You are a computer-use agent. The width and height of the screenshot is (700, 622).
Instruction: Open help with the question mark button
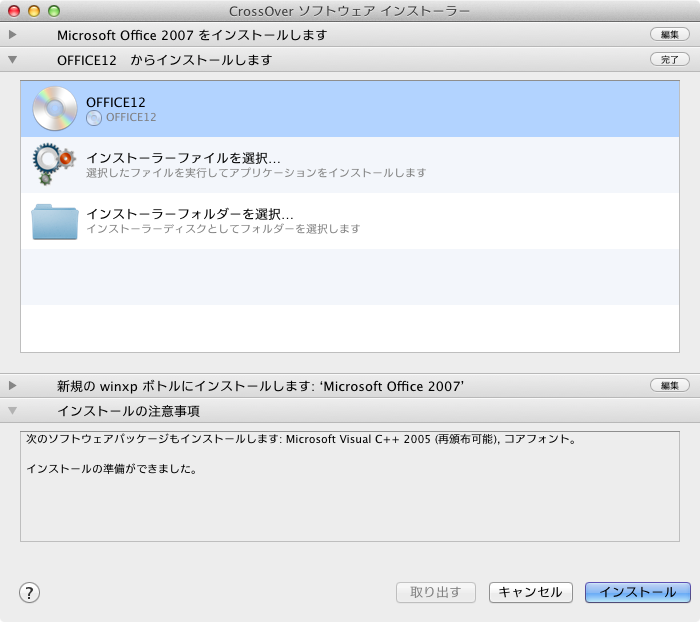(x=29, y=593)
